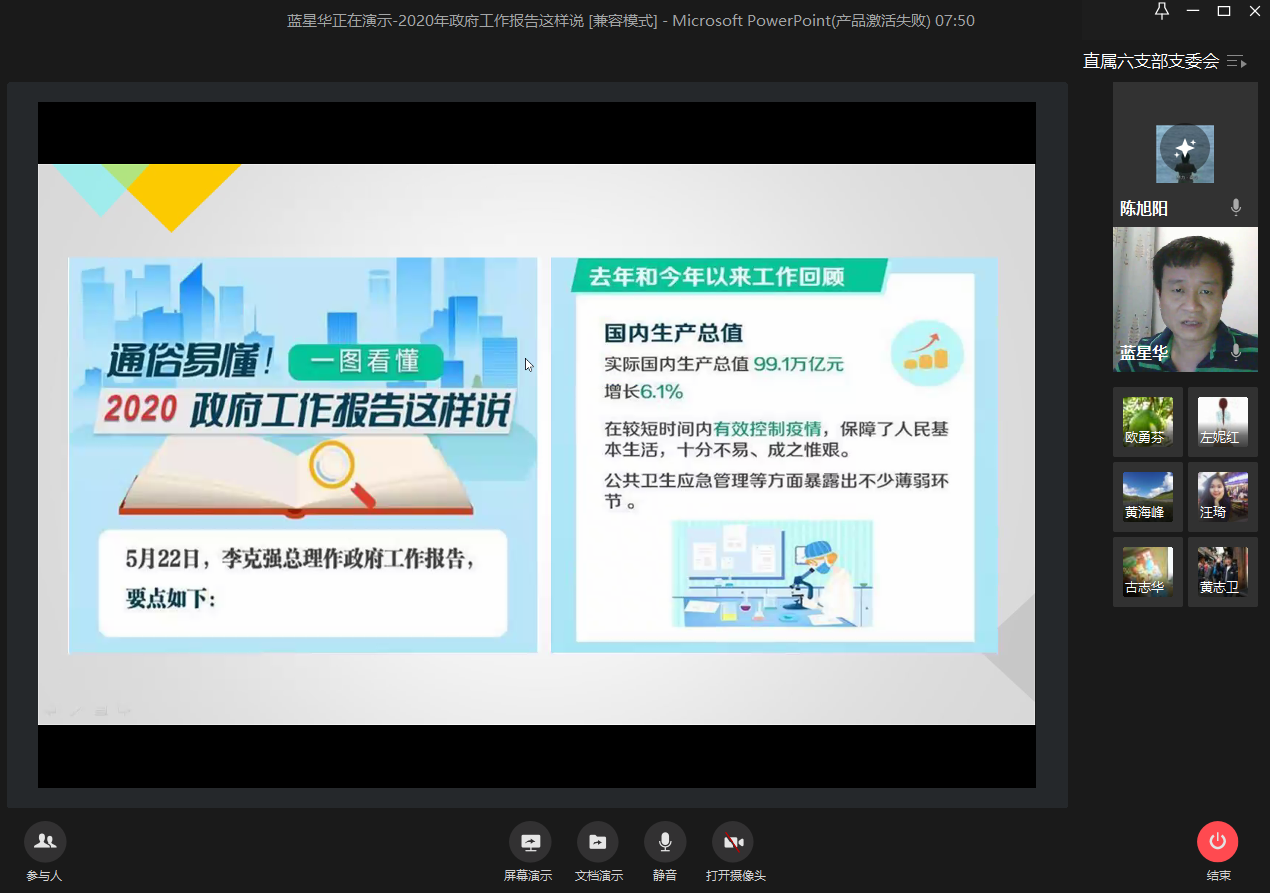Click 陈旭阳's microphone icon
The width and height of the screenshot is (1270, 893).
(x=1236, y=208)
